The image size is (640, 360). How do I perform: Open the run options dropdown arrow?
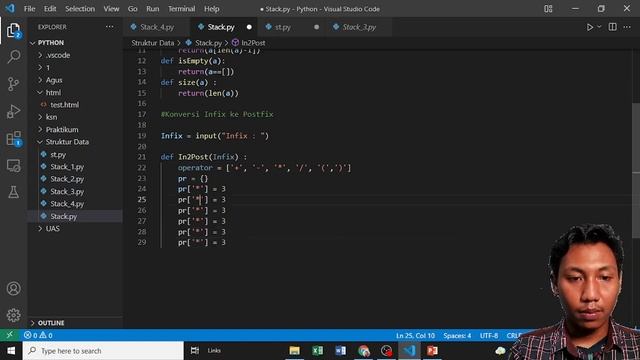pyautogui.click(x=599, y=27)
